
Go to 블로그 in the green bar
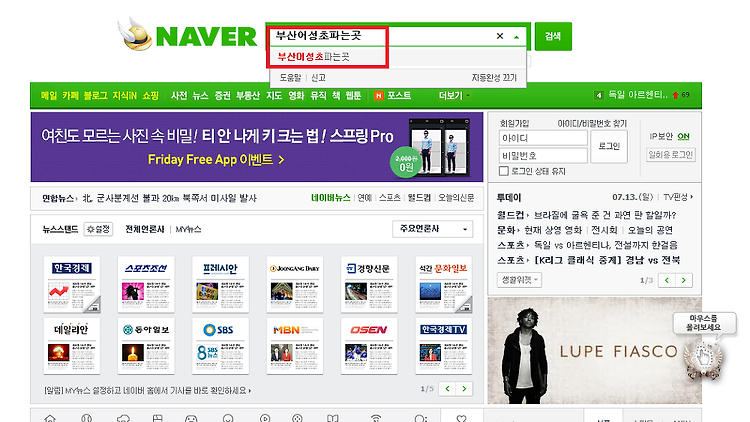click(96, 96)
